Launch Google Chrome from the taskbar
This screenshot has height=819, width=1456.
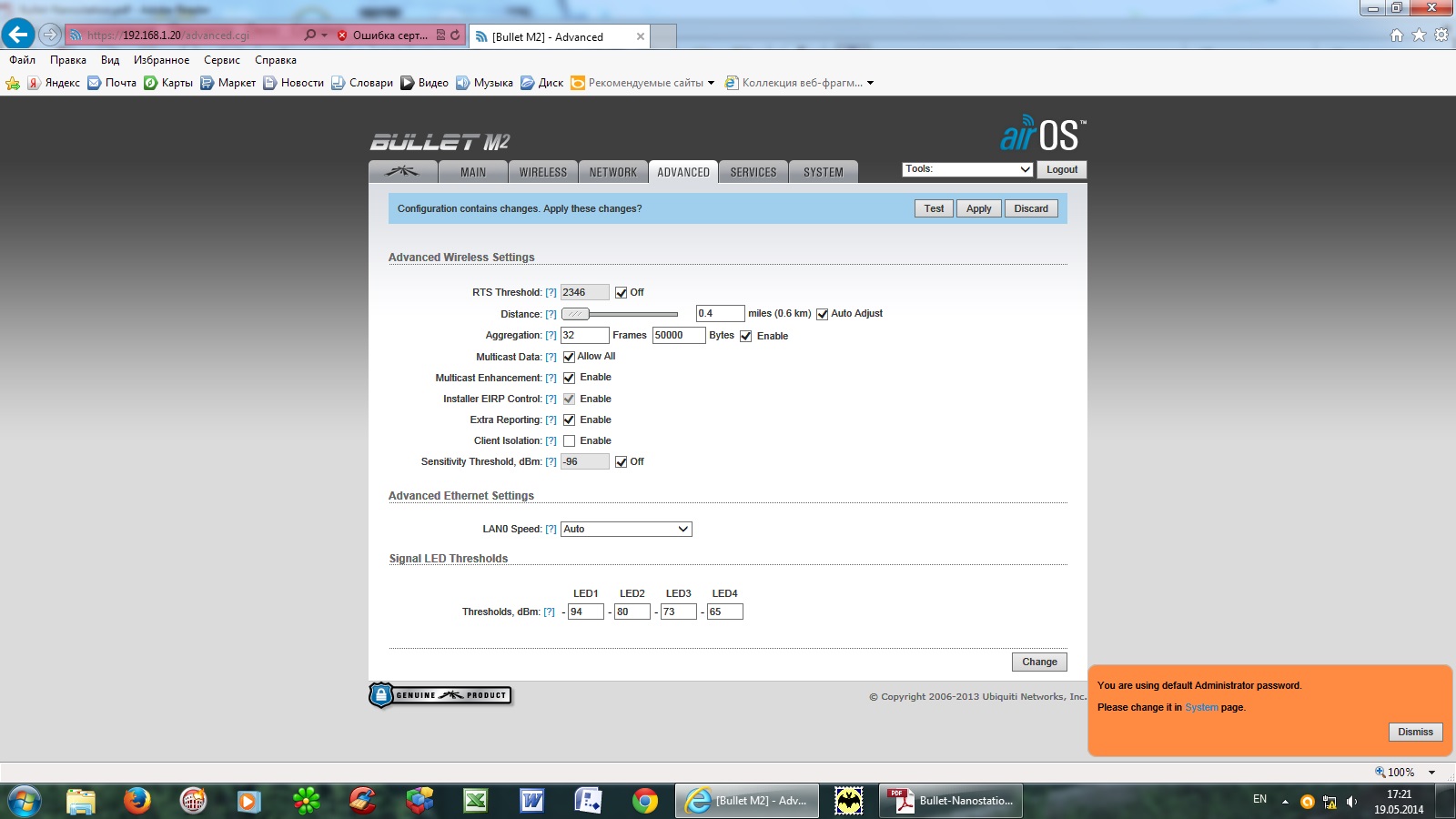[x=645, y=801]
